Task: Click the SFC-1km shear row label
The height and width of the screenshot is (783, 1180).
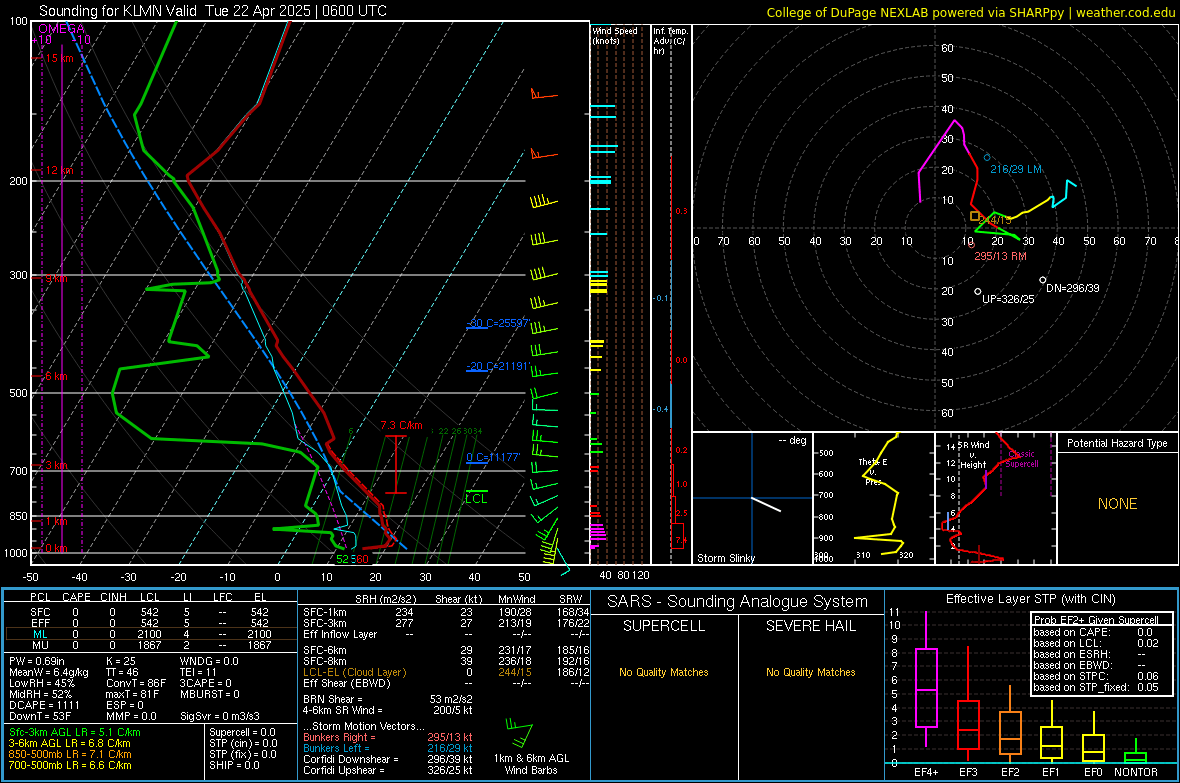Action: [x=324, y=612]
